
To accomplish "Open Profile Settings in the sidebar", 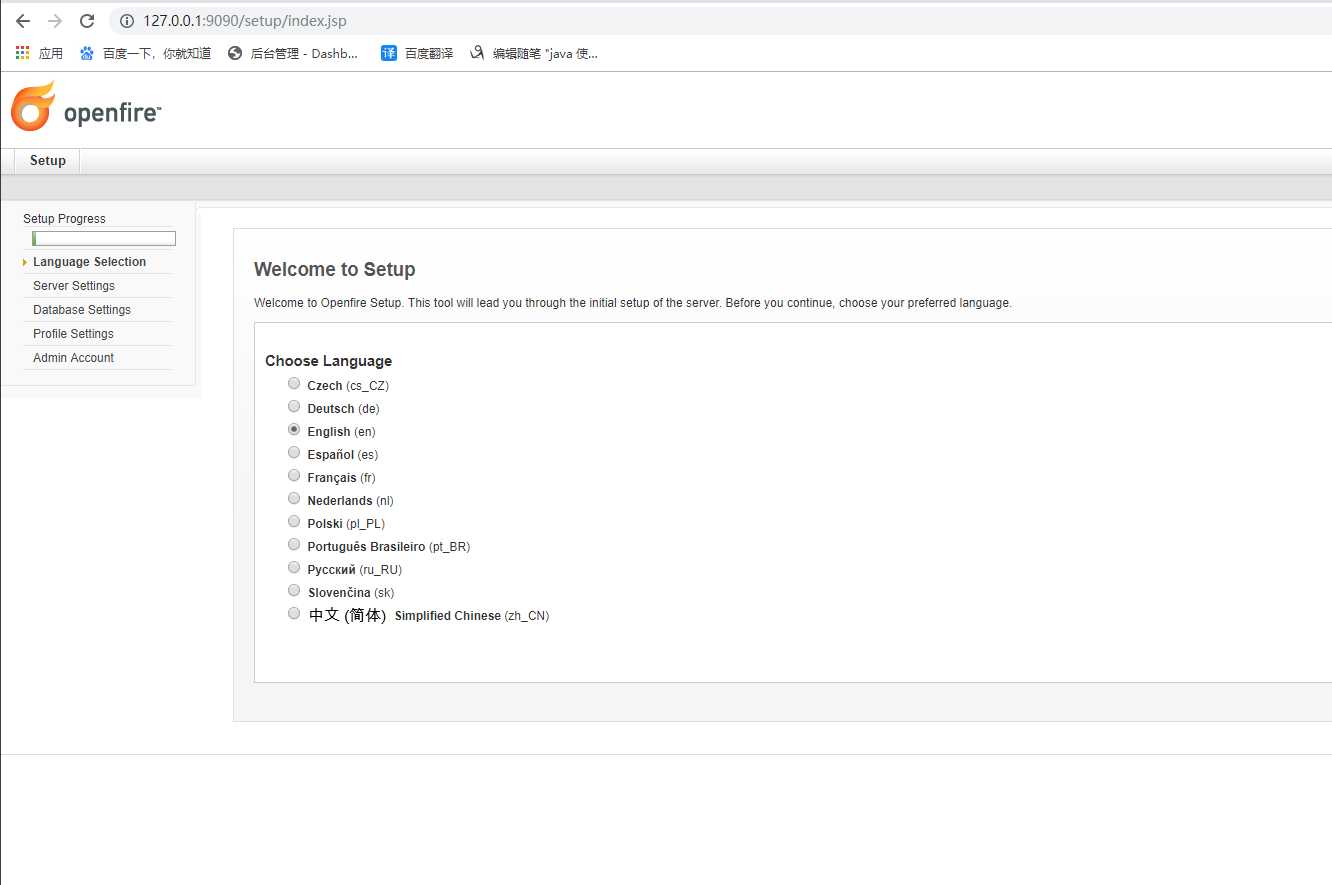I will [73, 334].
